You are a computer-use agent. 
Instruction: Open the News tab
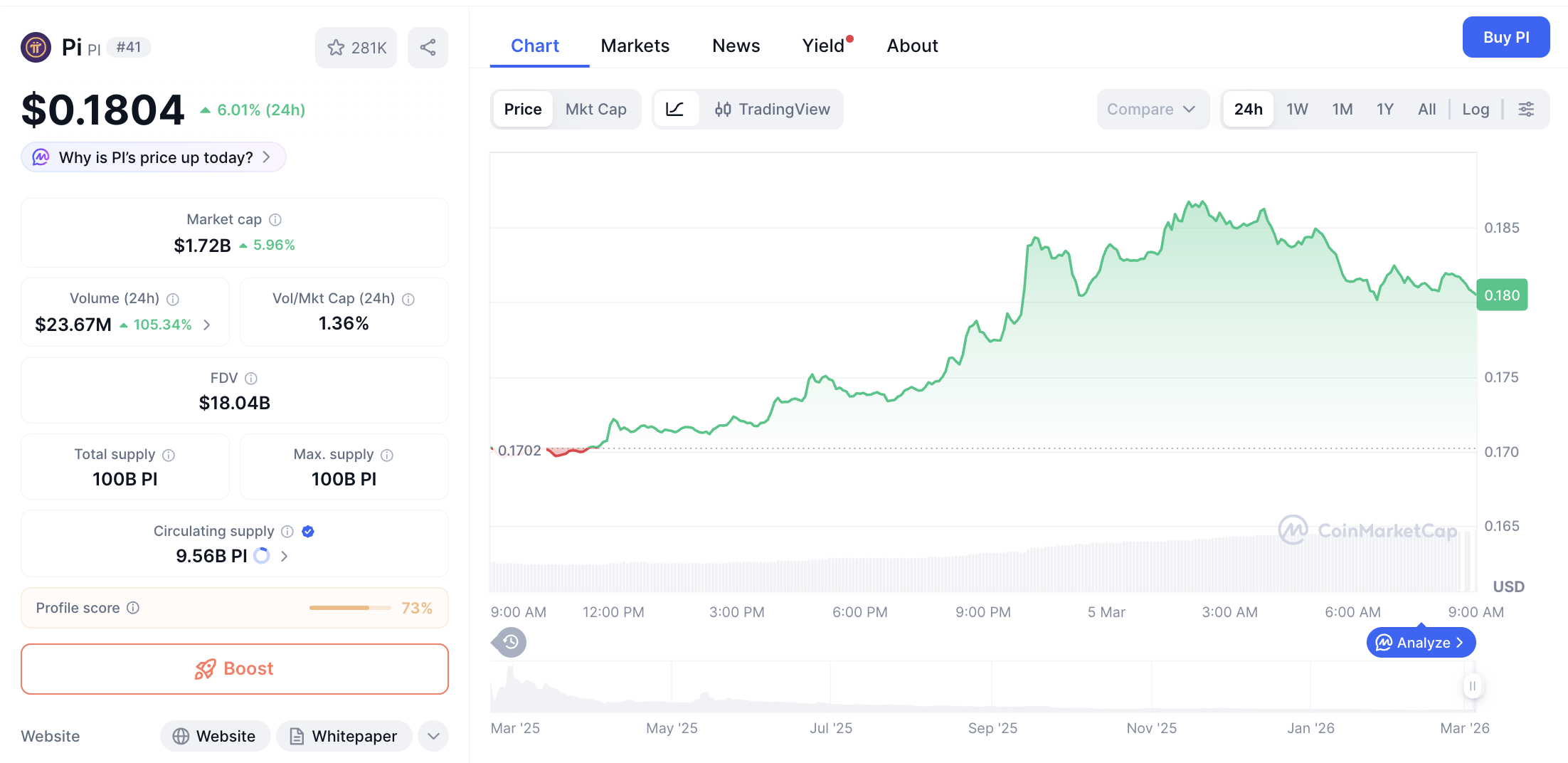(x=736, y=45)
